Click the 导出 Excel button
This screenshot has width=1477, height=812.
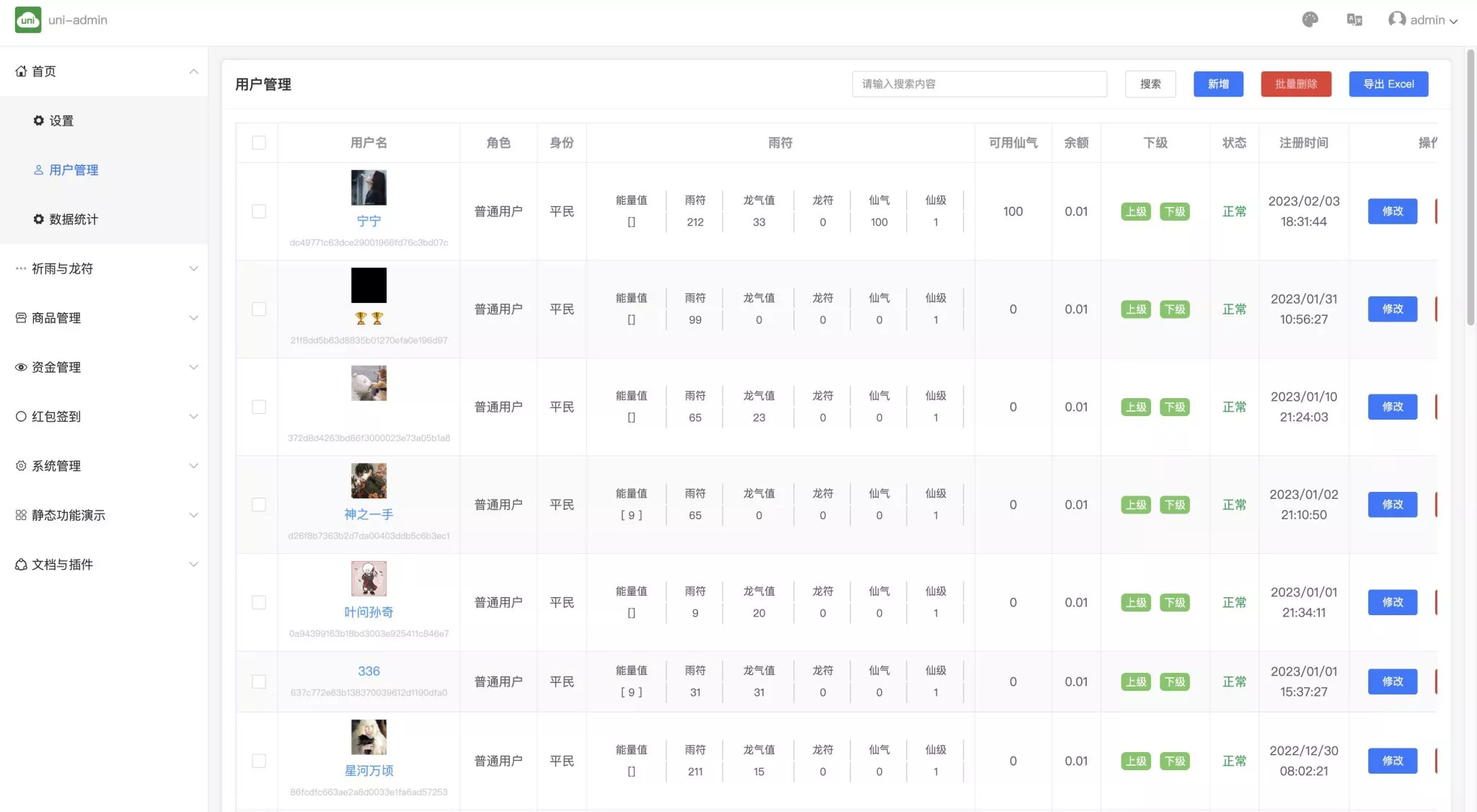(x=1388, y=84)
